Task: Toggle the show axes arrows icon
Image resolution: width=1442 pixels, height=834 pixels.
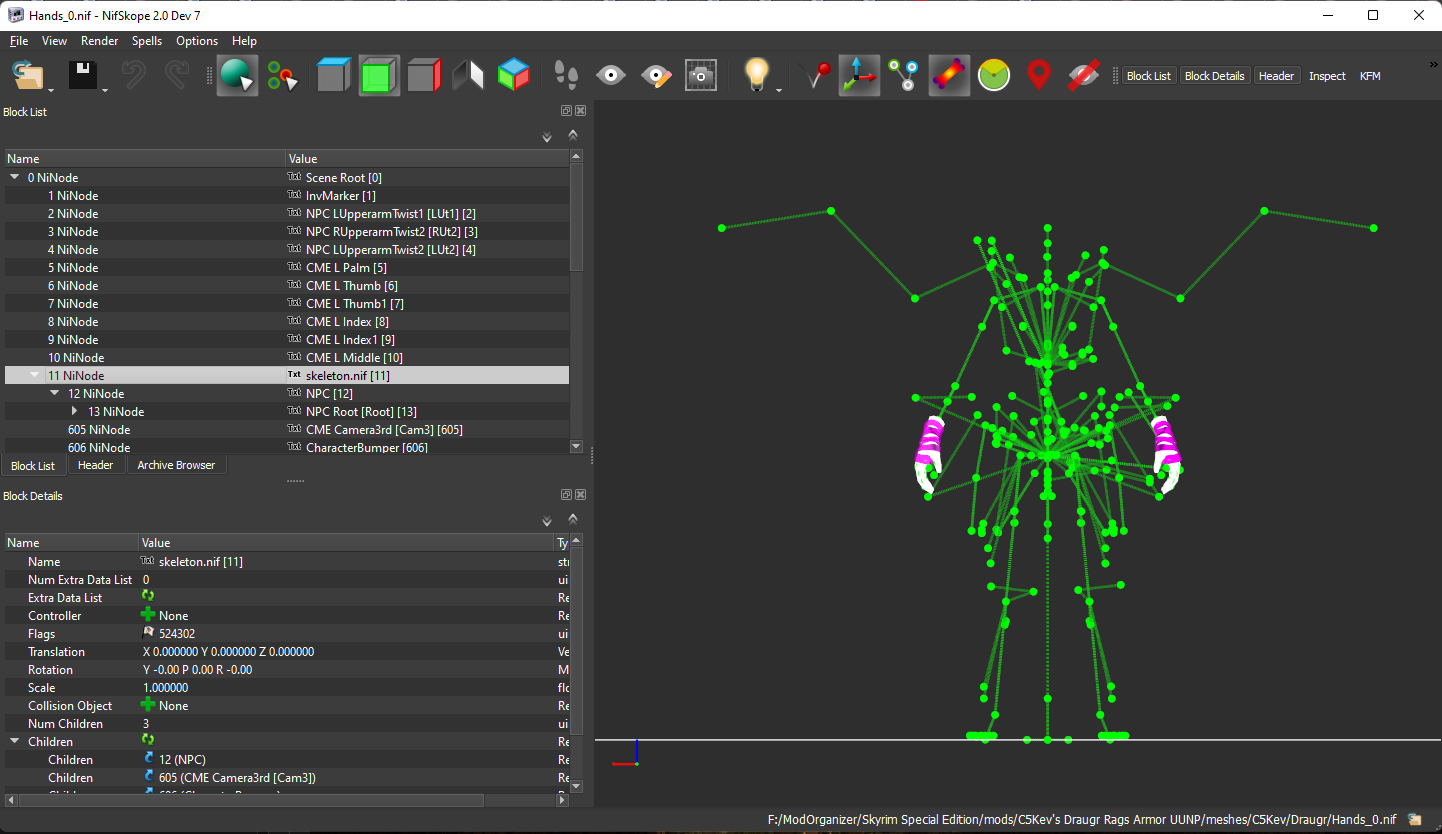Action: click(860, 76)
